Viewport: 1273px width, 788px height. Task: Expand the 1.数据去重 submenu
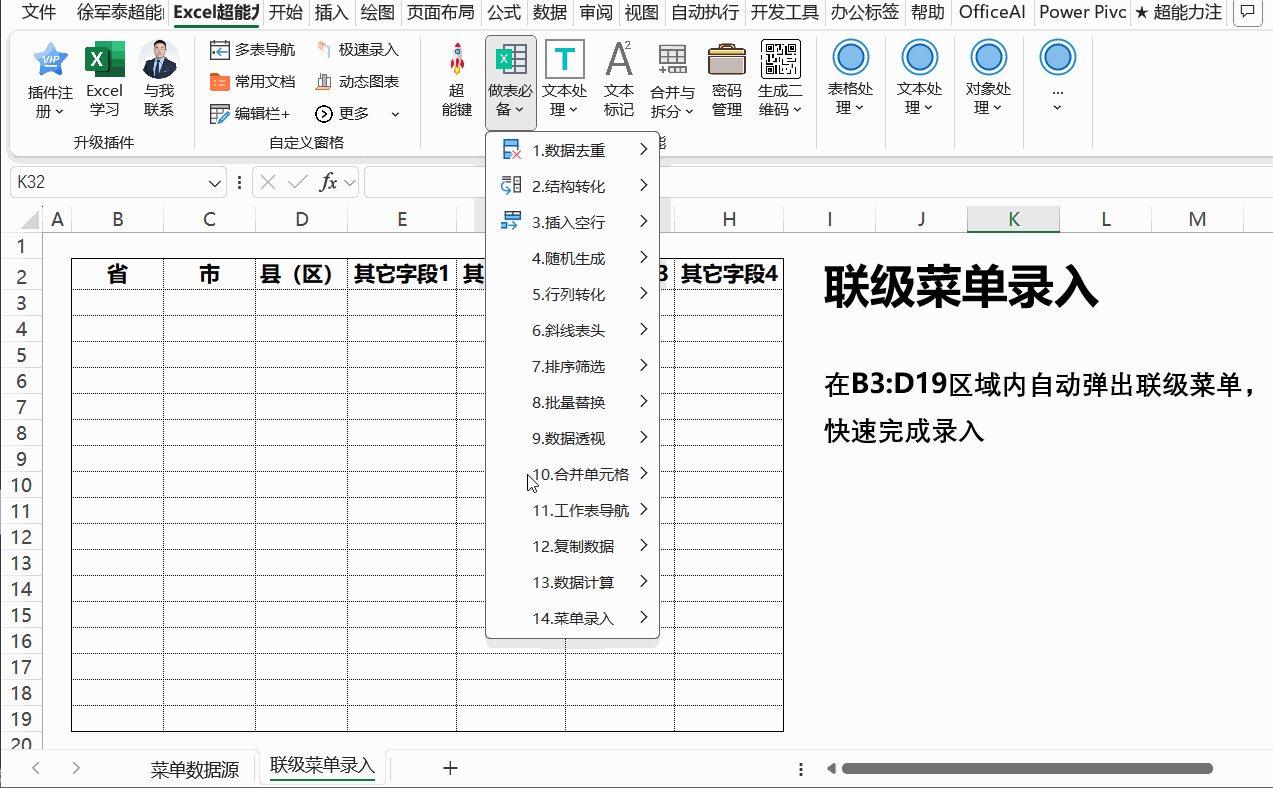(x=572, y=150)
